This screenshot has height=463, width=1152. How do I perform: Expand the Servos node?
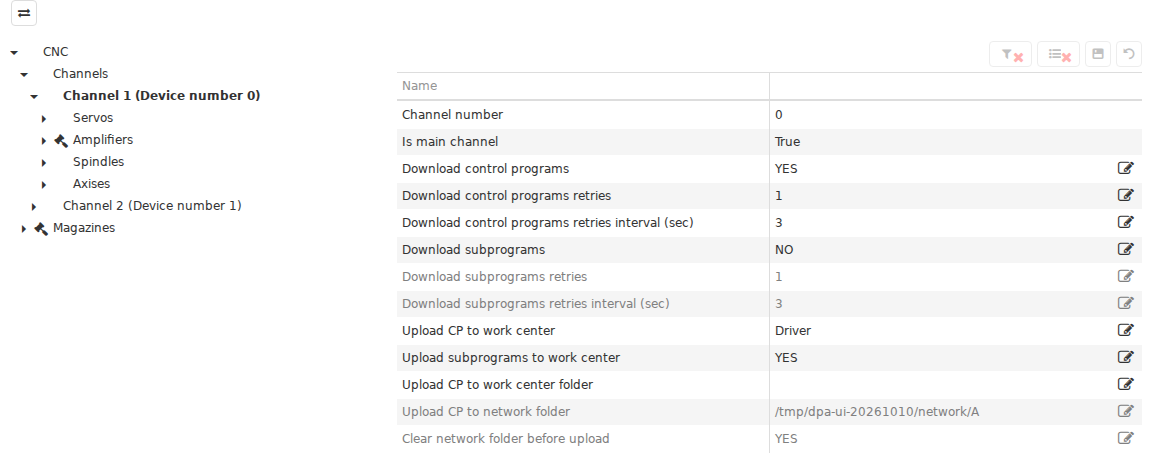[x=44, y=118]
